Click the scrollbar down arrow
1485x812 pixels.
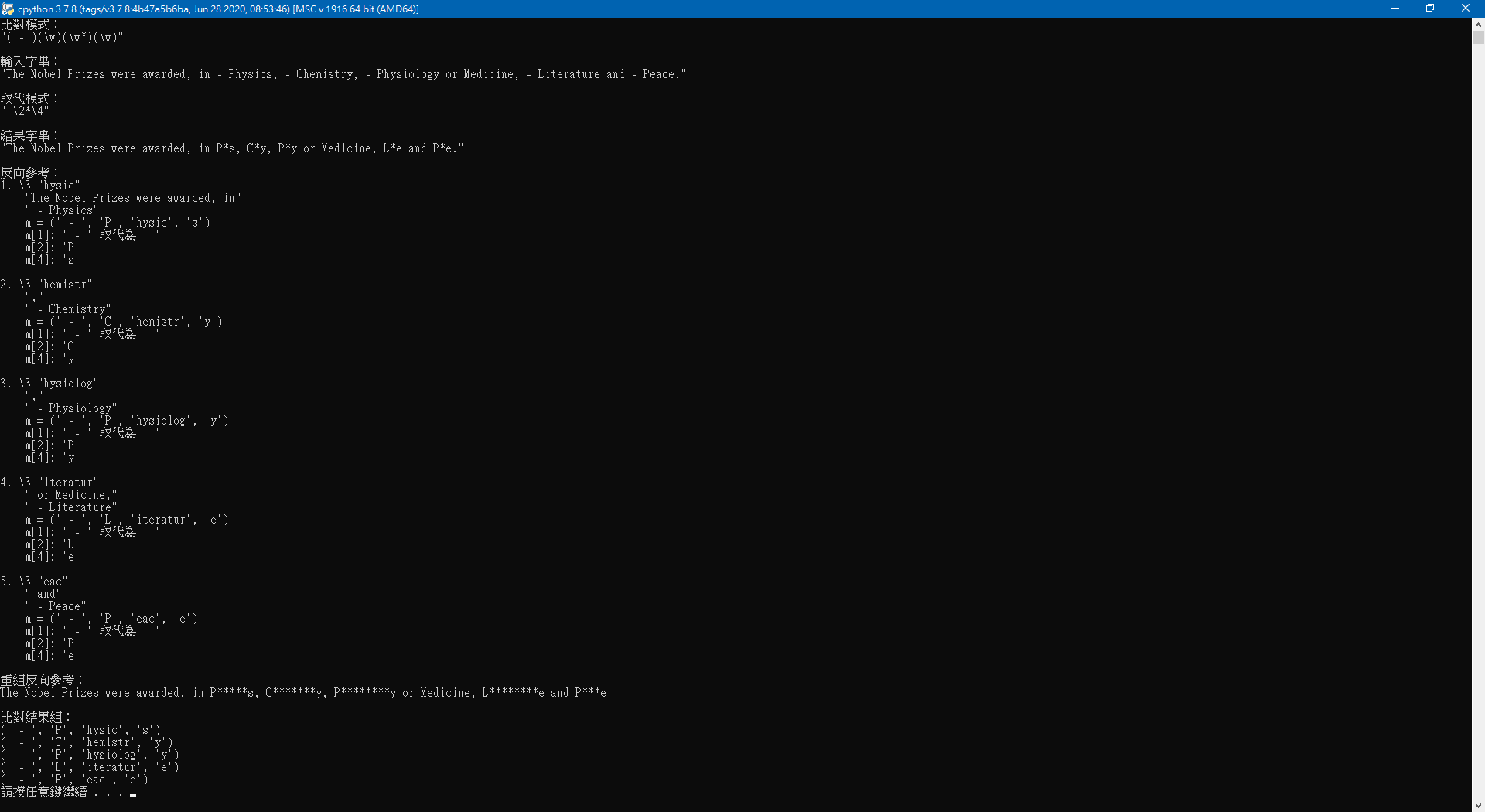point(1478,805)
